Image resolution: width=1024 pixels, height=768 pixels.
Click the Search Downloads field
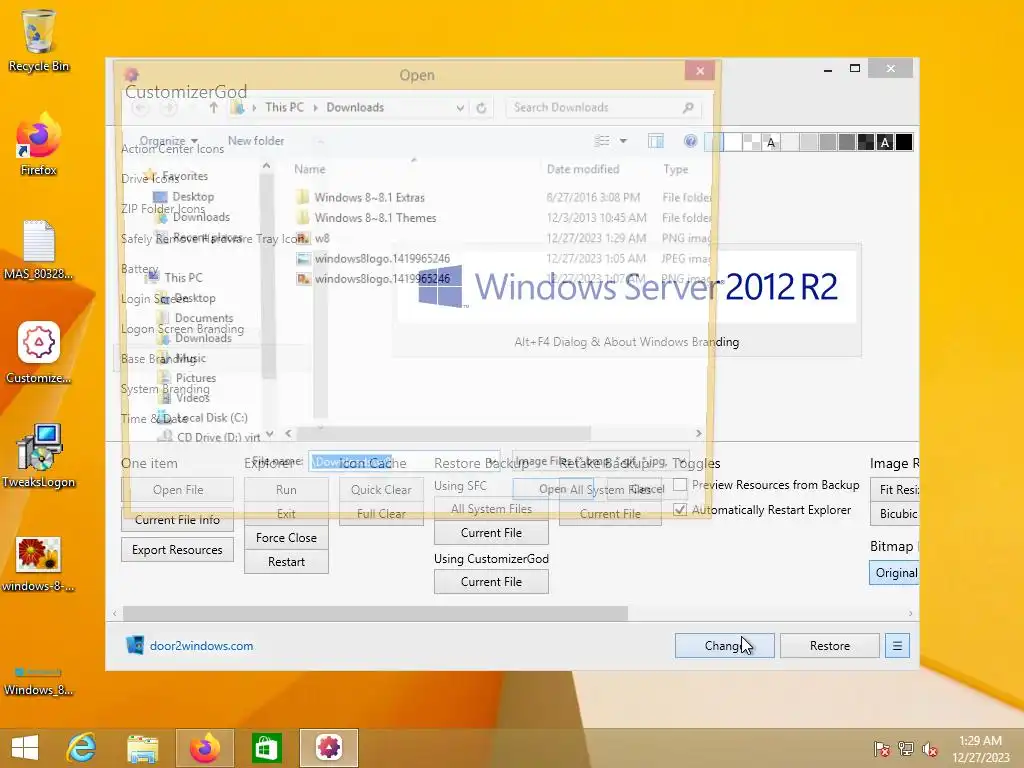coord(603,108)
